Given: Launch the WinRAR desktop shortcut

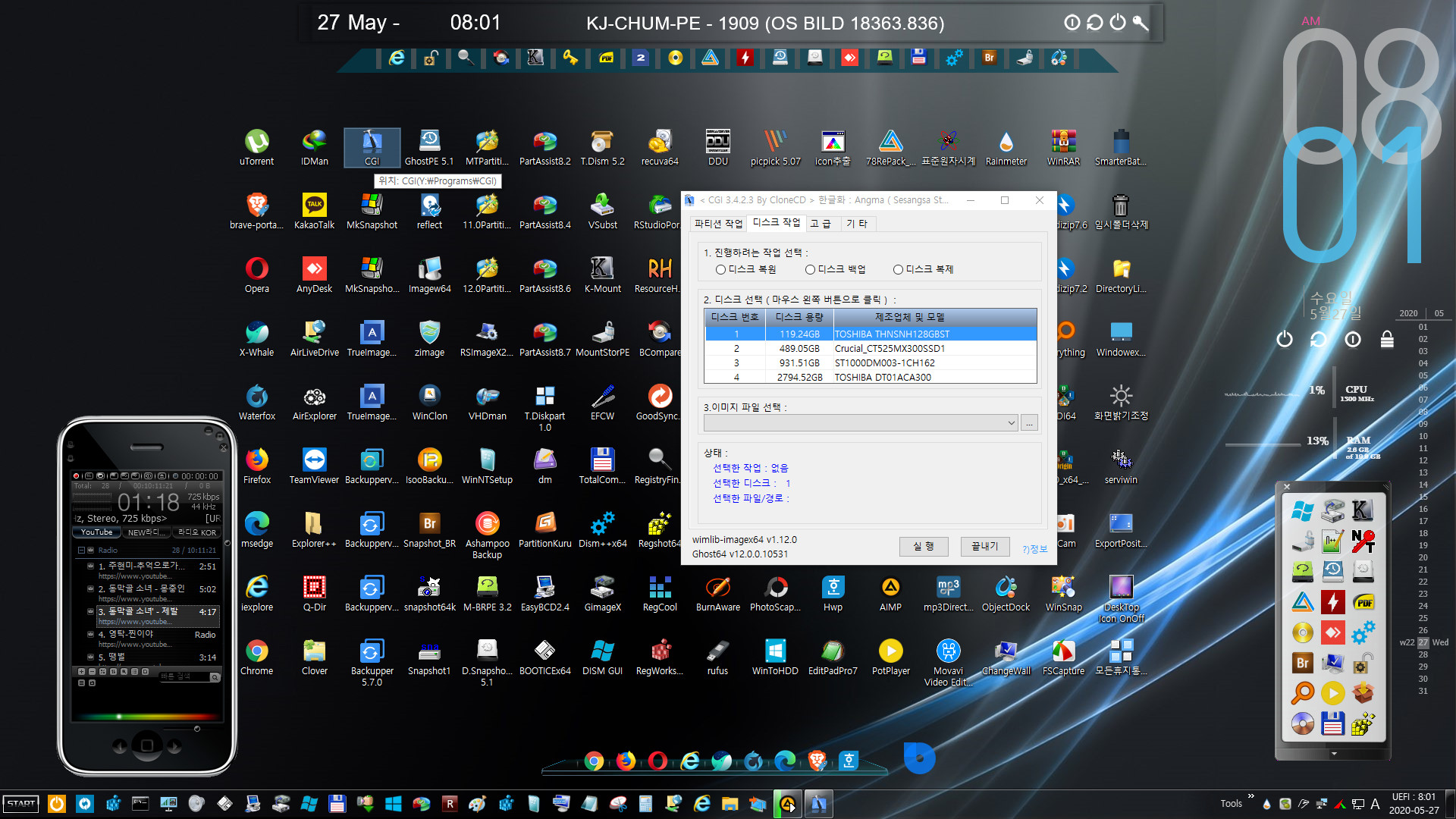Looking at the screenshot, I should point(1063,147).
